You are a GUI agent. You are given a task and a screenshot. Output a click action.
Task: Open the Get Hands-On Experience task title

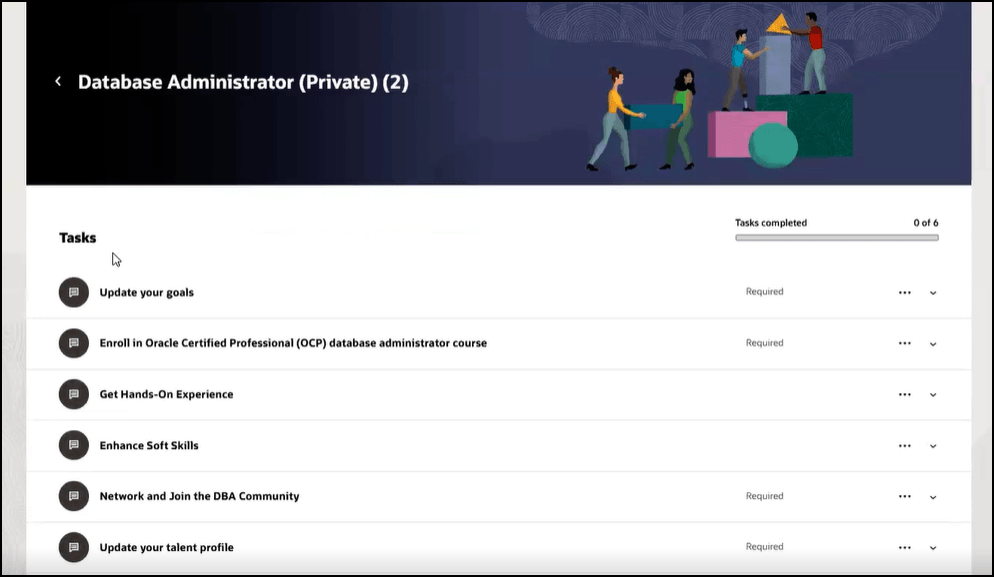(166, 394)
